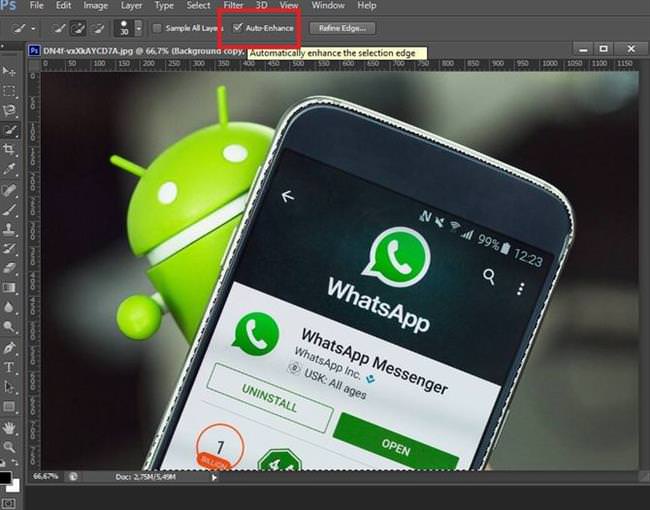Click the 66,67% zoom field in status bar
Image resolution: width=650 pixels, height=510 pixels.
[45, 476]
